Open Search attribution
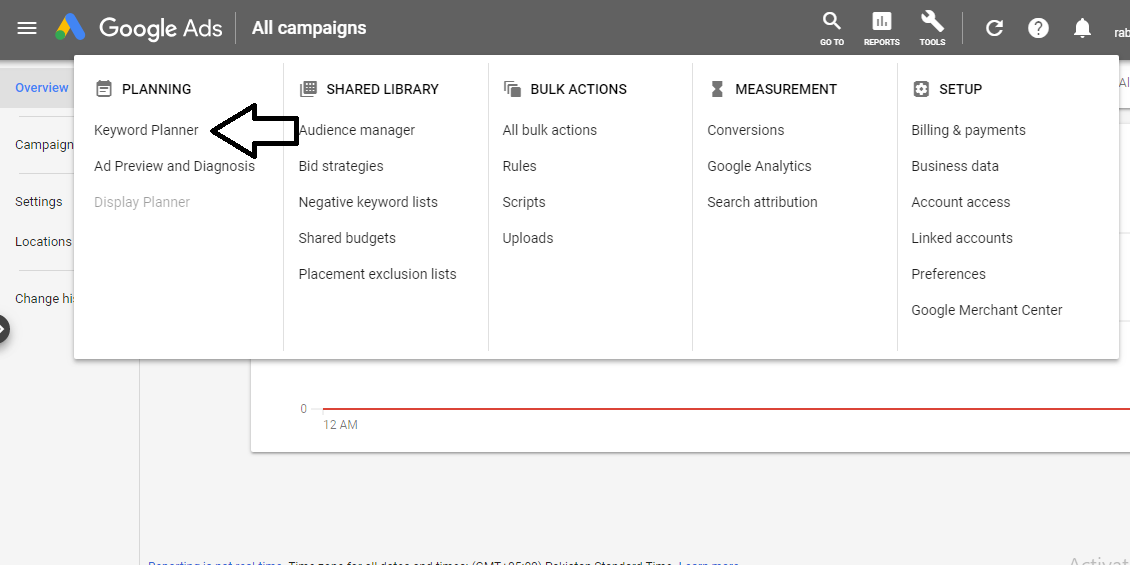Viewport: 1130px width, 565px height. [x=762, y=203]
